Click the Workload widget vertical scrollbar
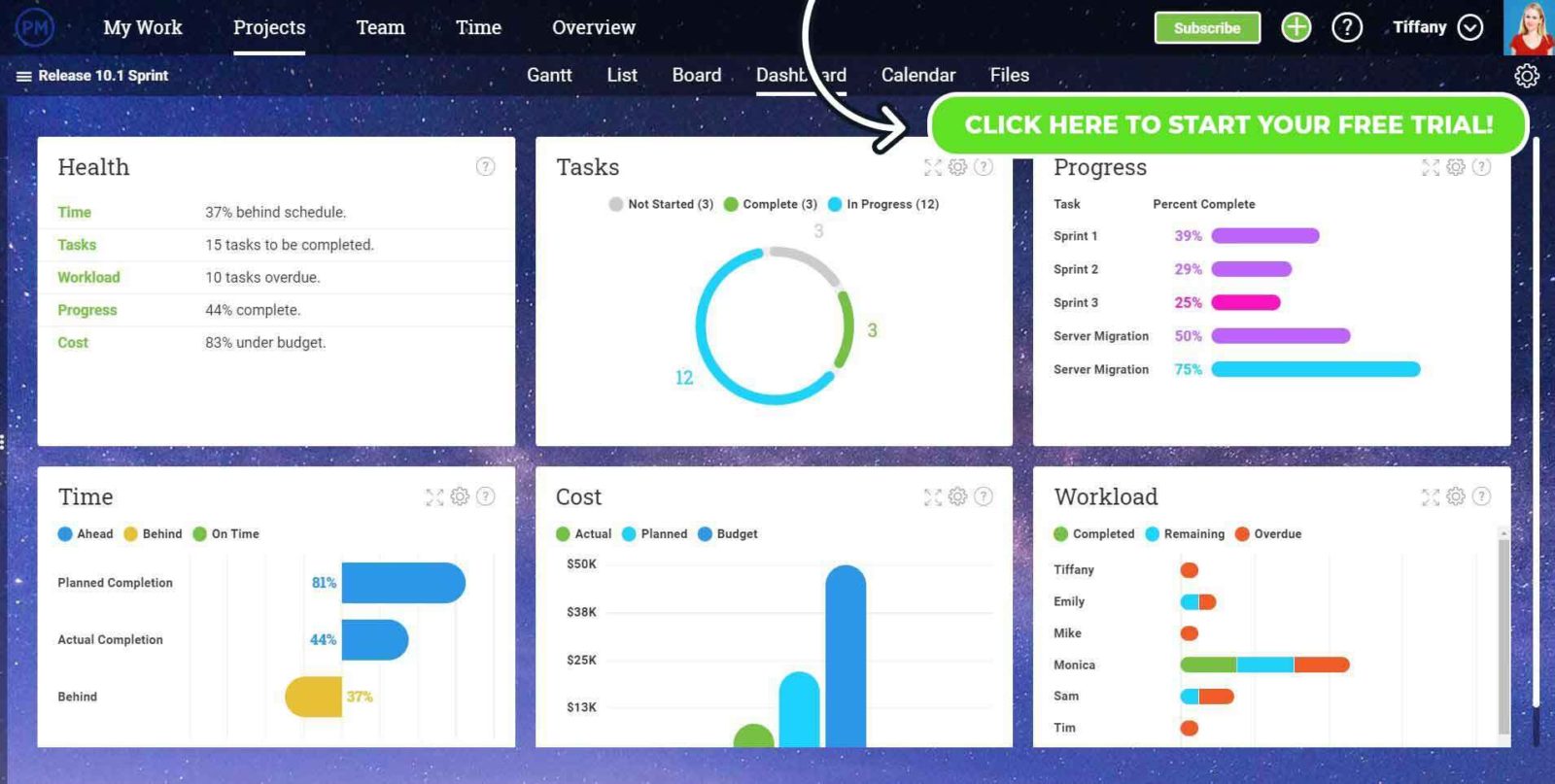 click(x=1503, y=631)
